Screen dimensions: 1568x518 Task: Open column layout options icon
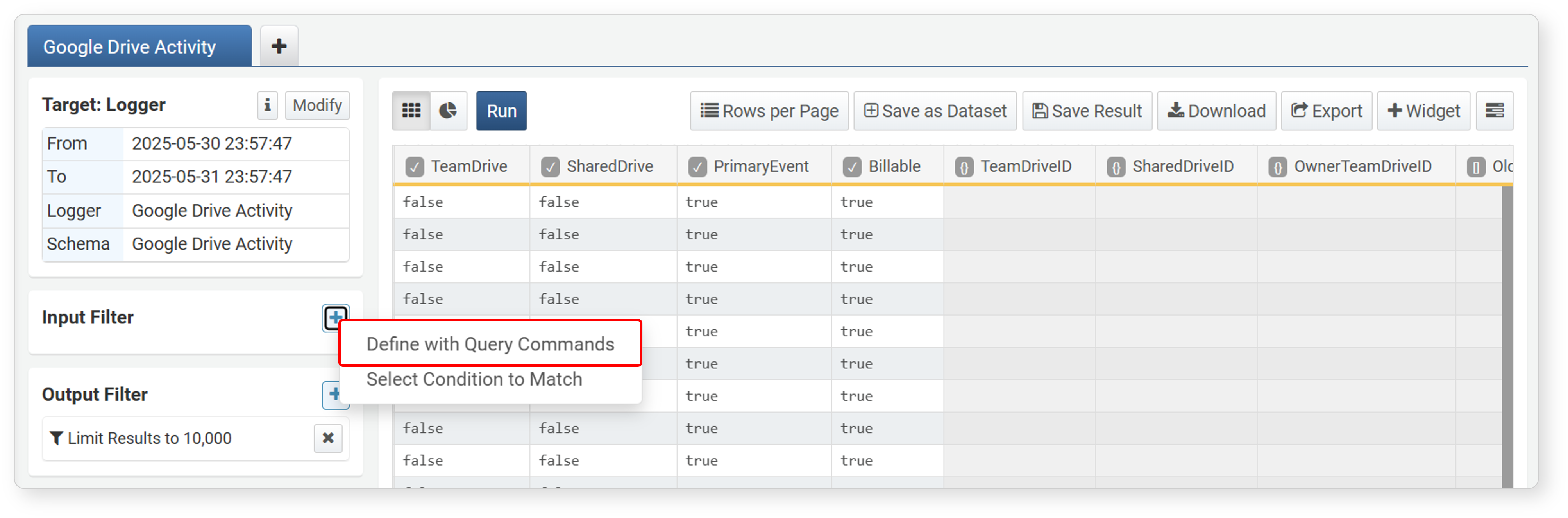tap(1495, 111)
